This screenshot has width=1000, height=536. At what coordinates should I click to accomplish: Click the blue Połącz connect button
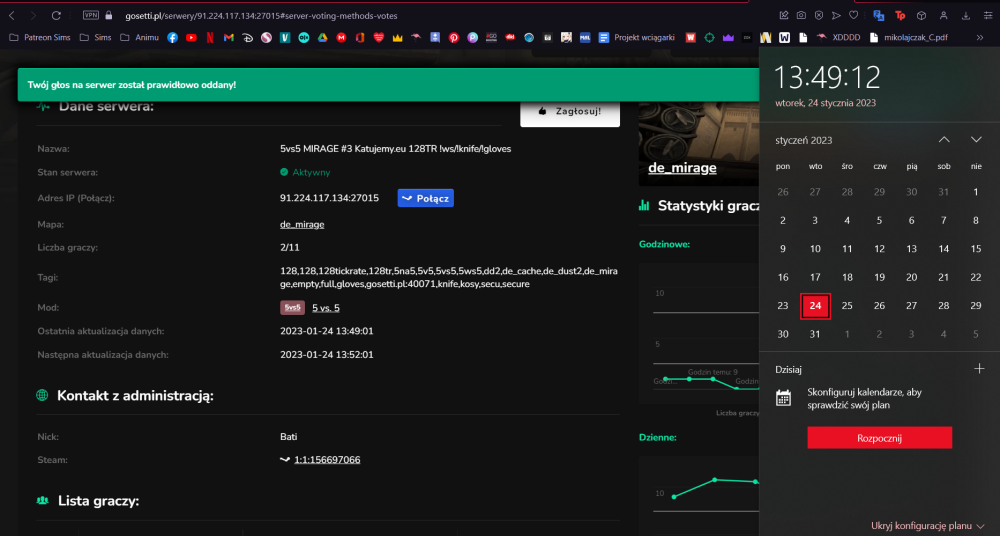425,198
